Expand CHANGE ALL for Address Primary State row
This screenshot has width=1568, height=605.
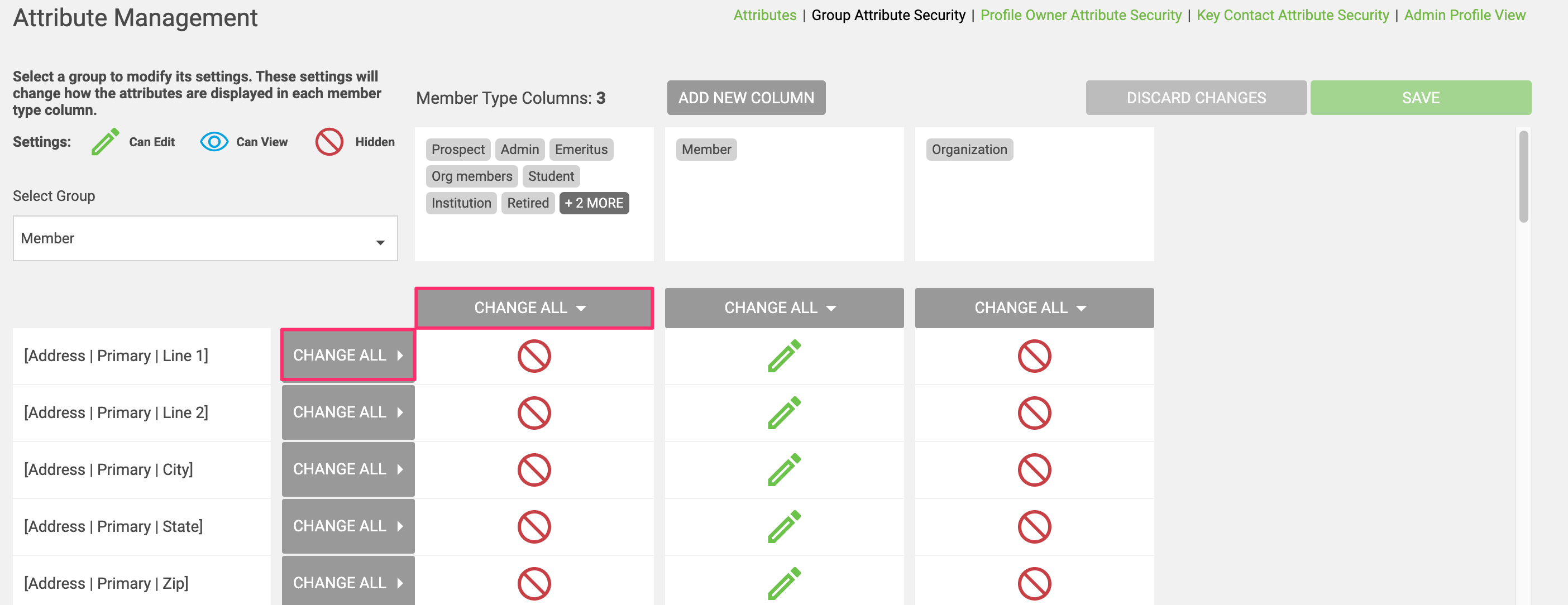pyautogui.click(x=348, y=526)
